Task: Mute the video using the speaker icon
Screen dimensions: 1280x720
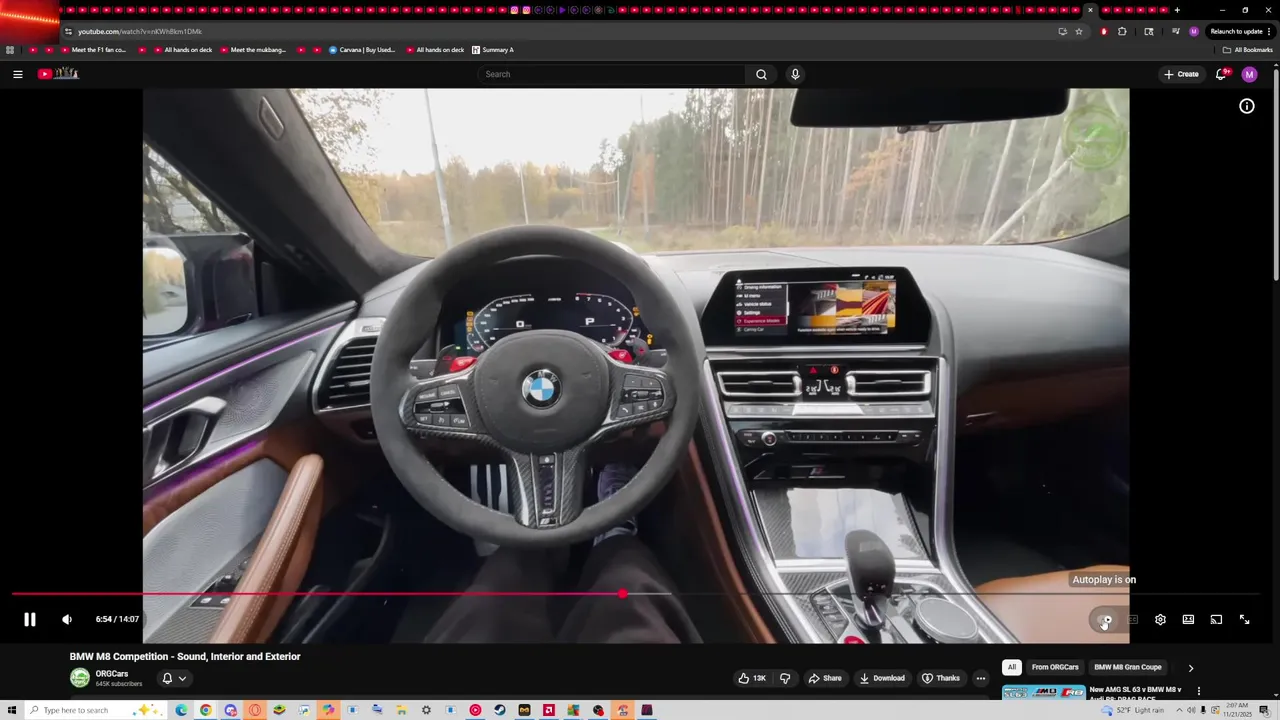Action: point(67,619)
